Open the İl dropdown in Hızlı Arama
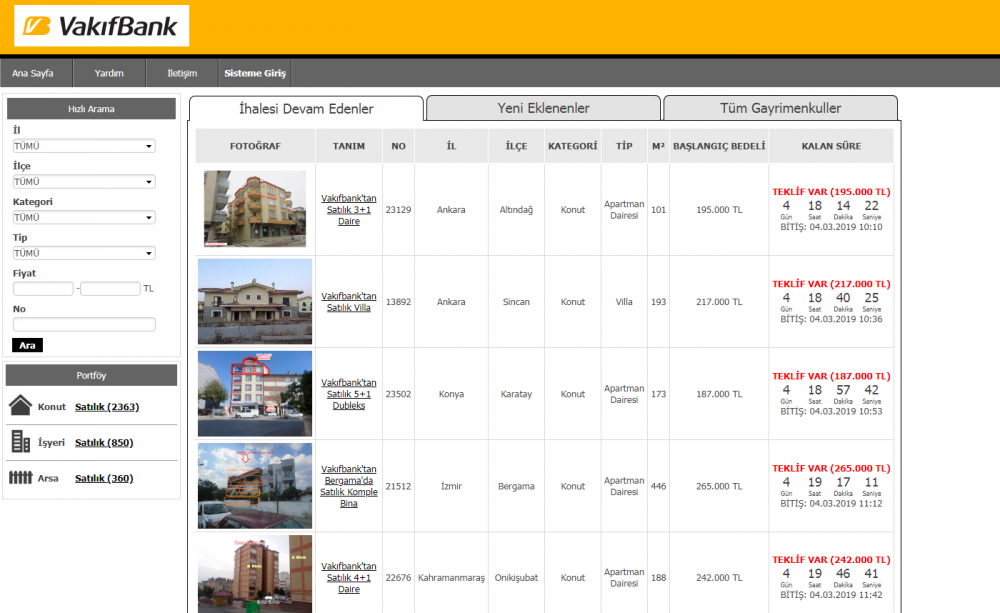This screenshot has height=613, width=1000. 84,146
